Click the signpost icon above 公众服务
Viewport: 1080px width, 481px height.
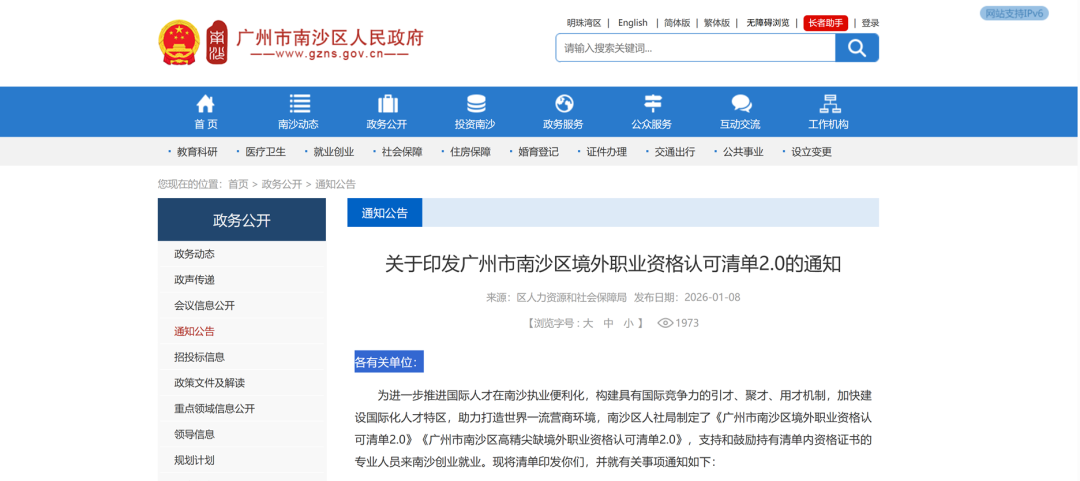click(x=652, y=103)
